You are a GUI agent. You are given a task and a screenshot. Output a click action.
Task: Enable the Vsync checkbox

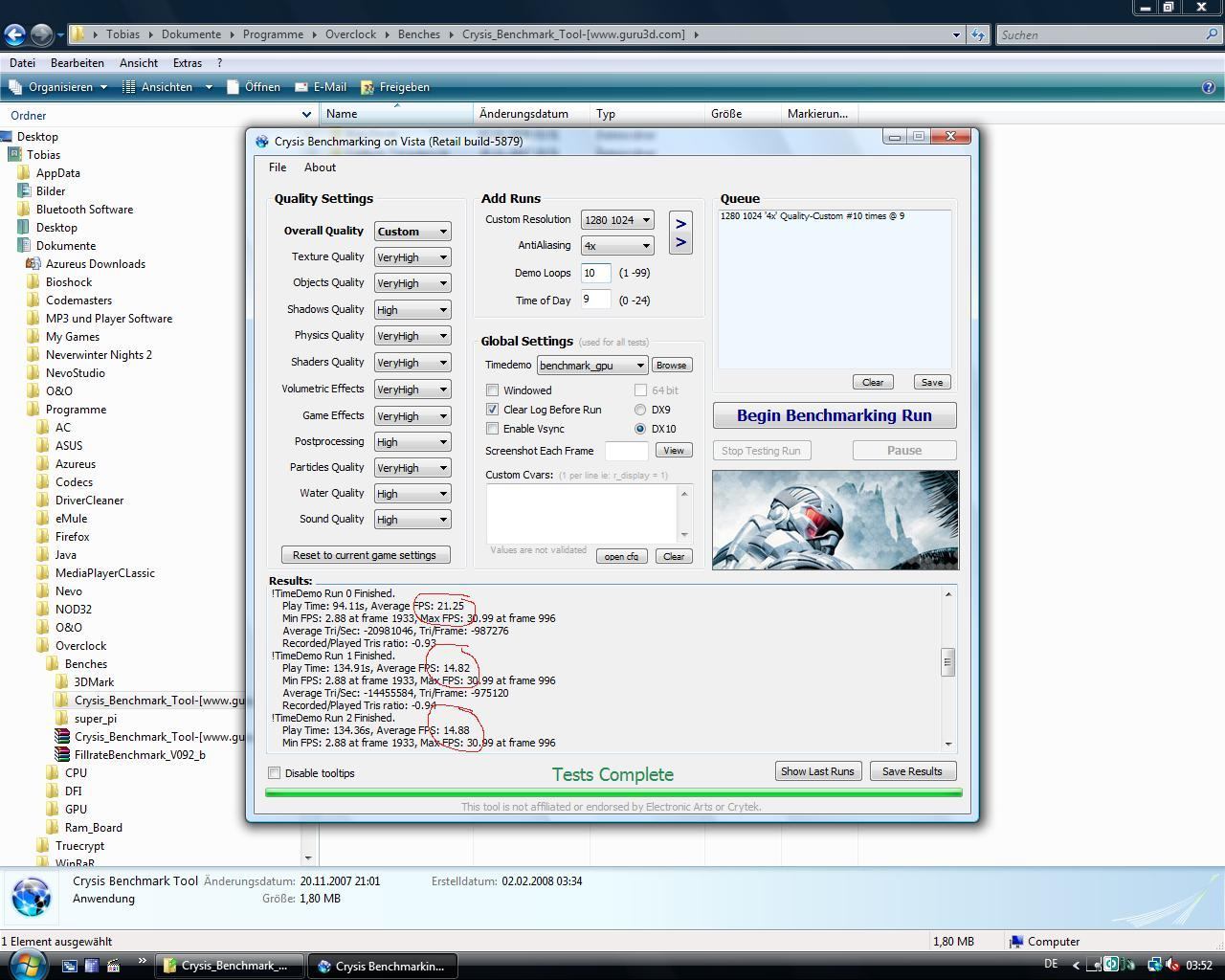pyautogui.click(x=493, y=429)
